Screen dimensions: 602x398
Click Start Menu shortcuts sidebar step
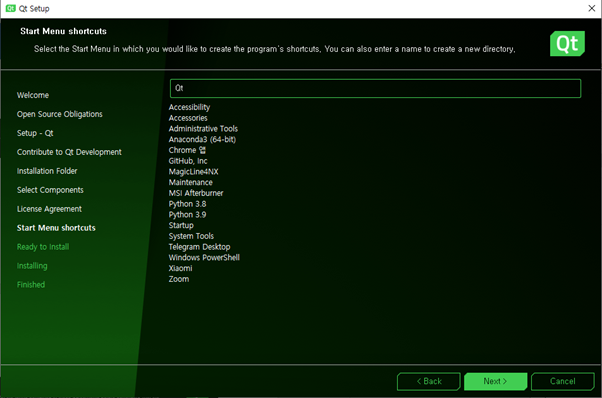[x=56, y=228]
